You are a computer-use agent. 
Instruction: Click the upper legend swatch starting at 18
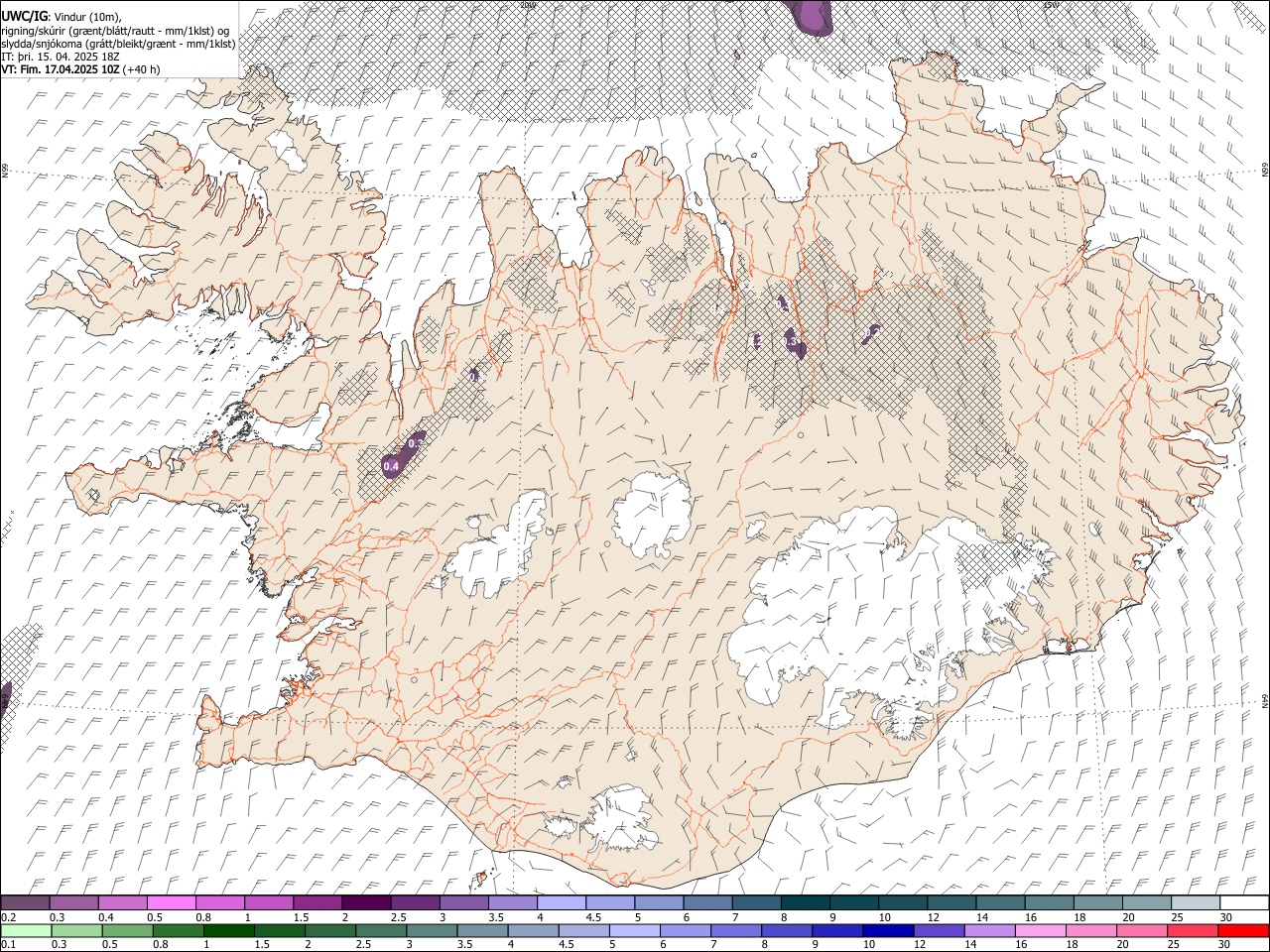coord(1096,902)
